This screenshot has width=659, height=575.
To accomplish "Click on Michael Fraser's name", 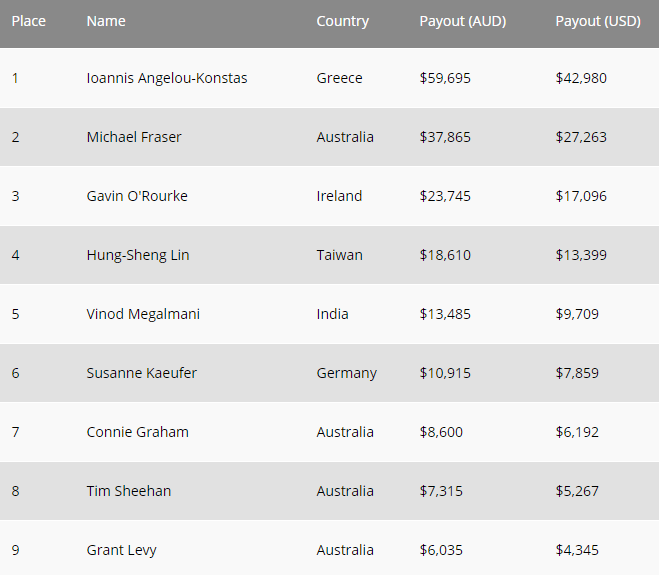I will [134, 137].
